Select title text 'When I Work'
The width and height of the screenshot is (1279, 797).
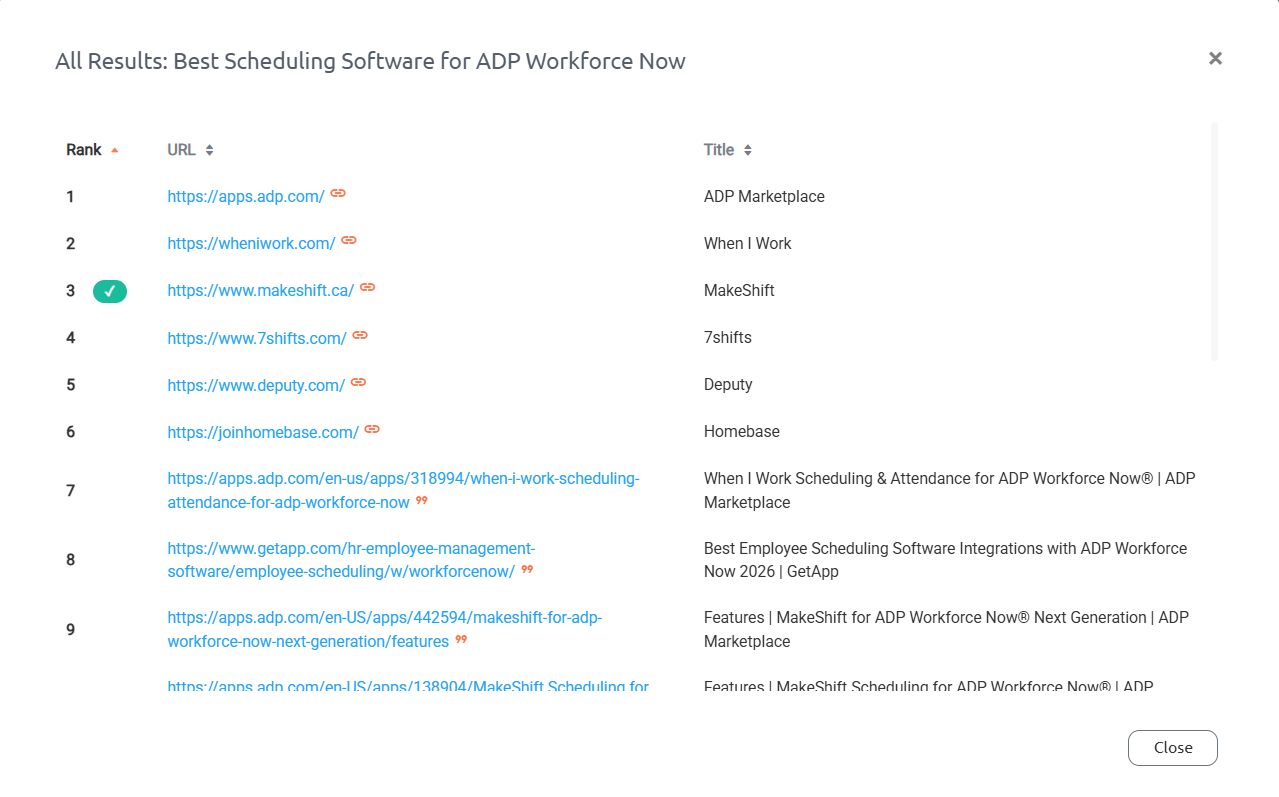point(747,244)
